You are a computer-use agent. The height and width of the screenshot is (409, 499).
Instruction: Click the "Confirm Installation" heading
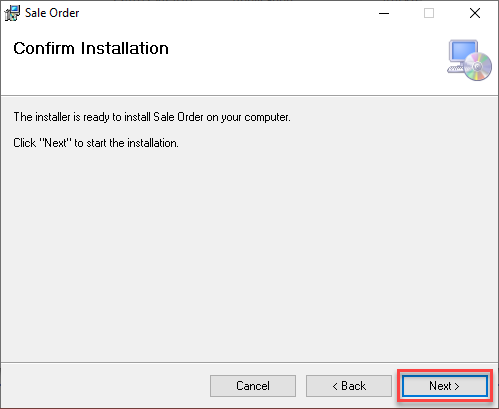tap(91, 48)
